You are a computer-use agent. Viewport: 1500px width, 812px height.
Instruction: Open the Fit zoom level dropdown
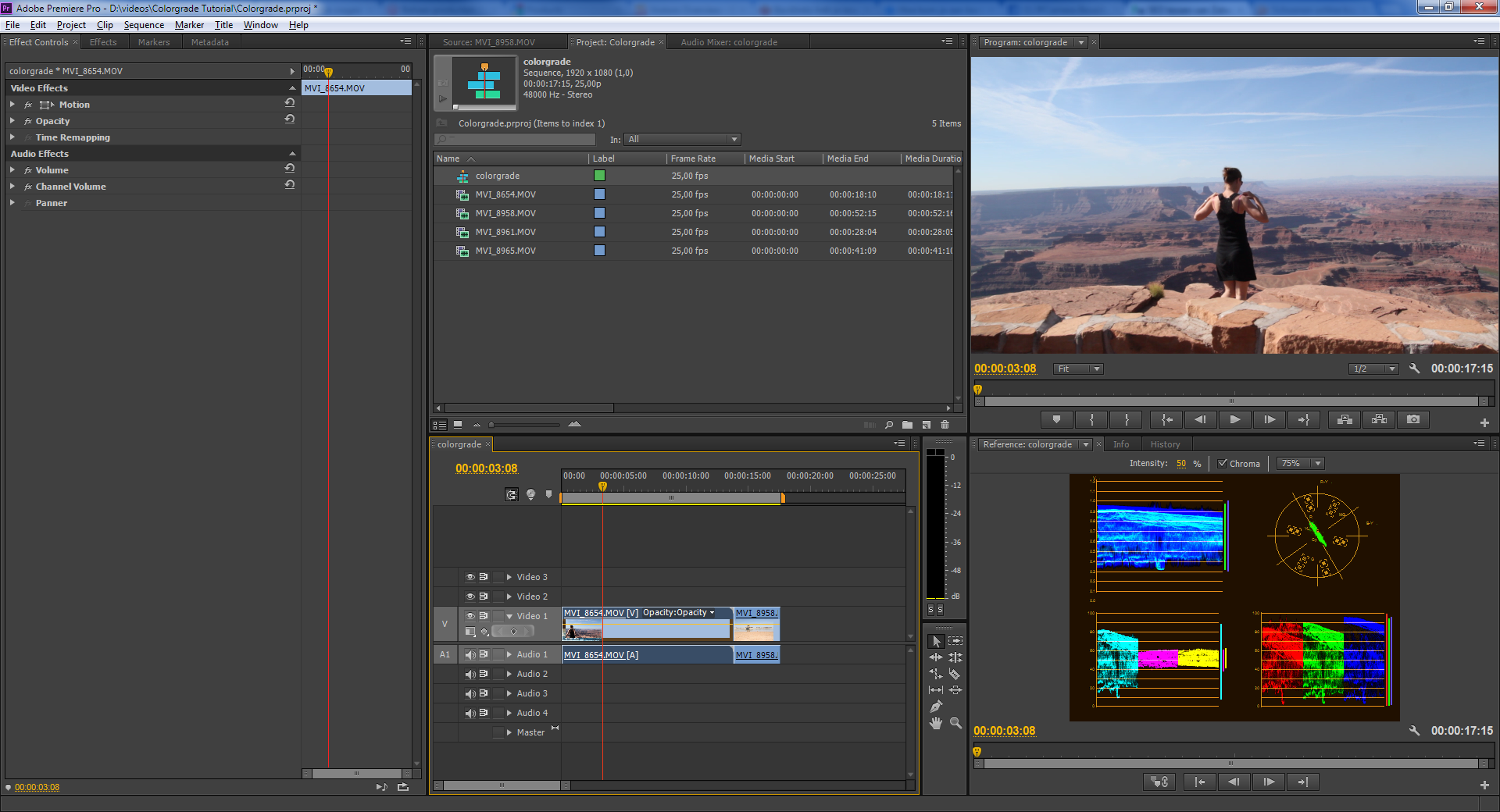click(x=1078, y=369)
